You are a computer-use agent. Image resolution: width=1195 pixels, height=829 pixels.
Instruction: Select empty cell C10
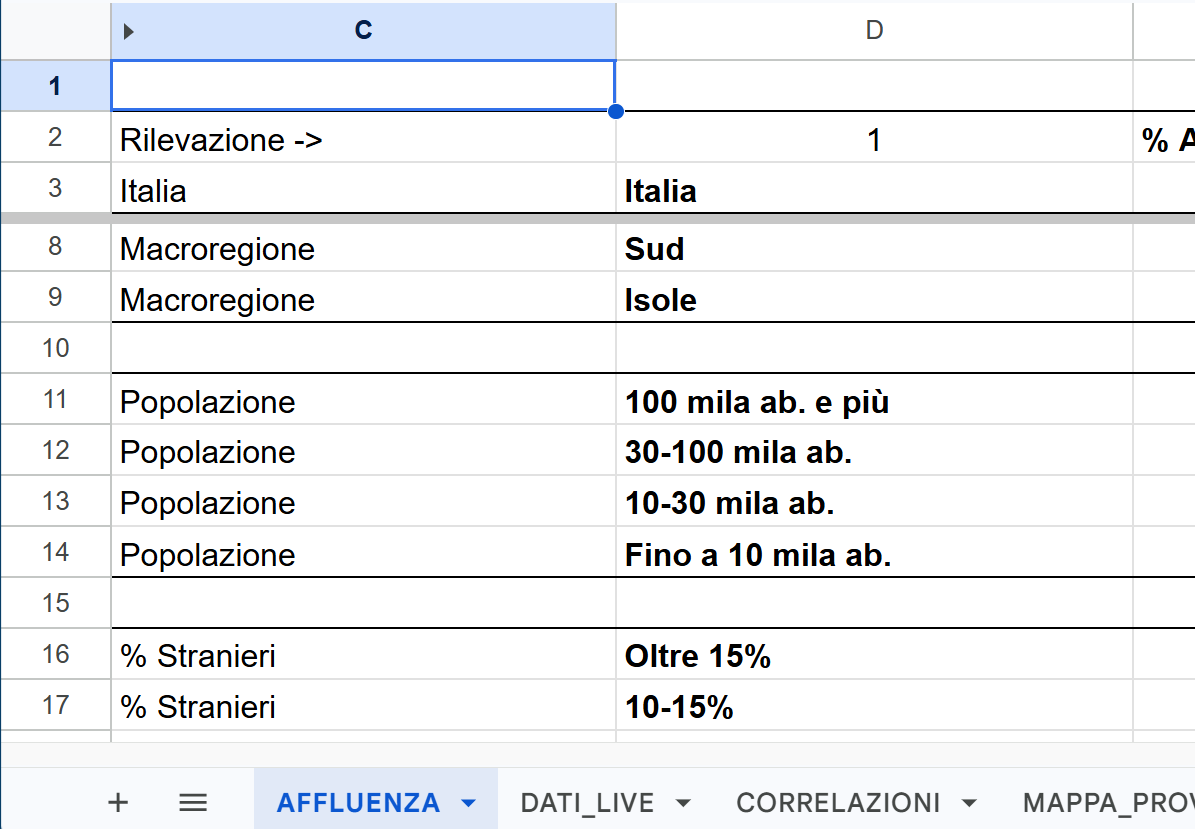click(364, 348)
